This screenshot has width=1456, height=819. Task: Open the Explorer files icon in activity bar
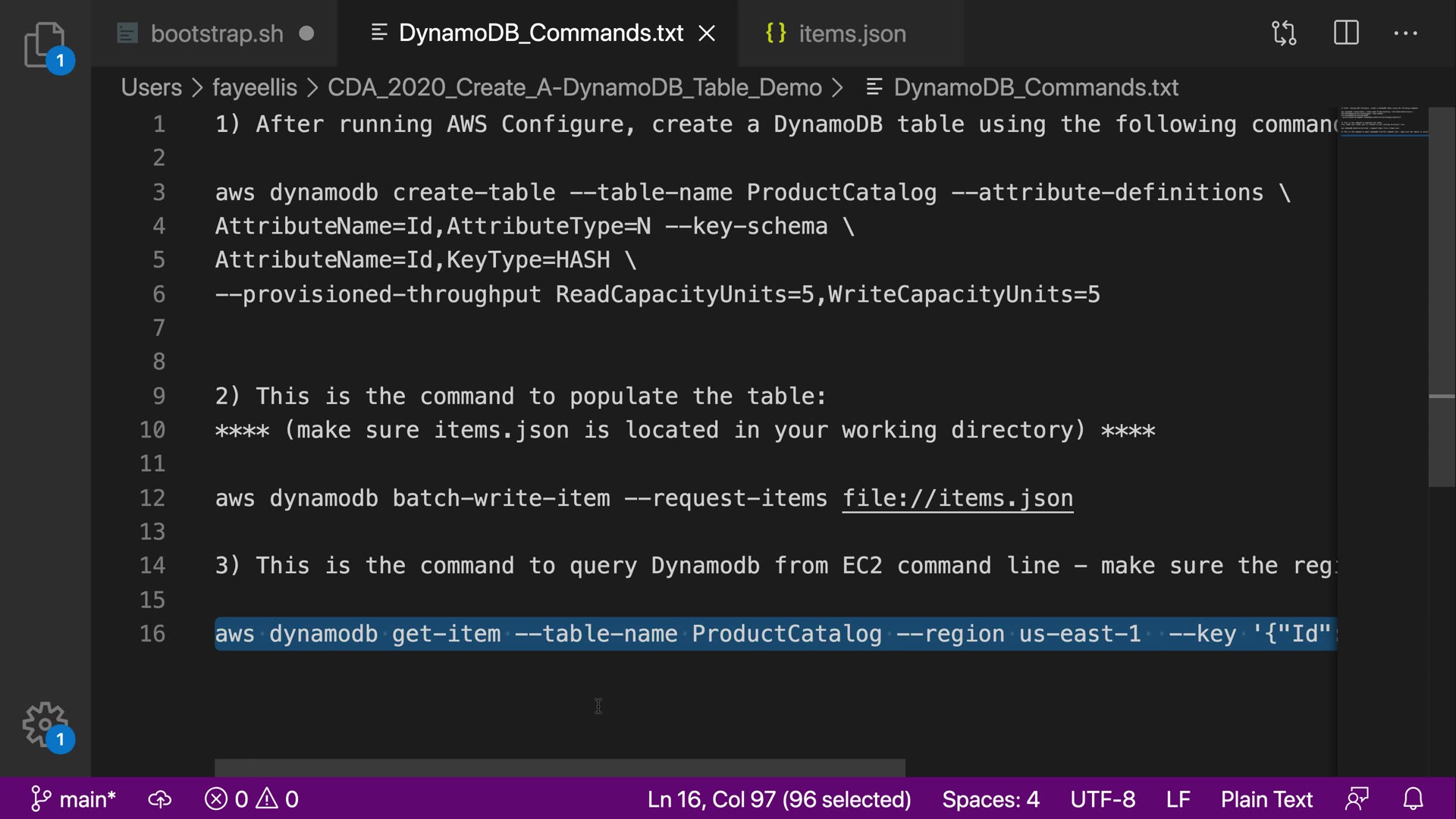pyautogui.click(x=44, y=44)
